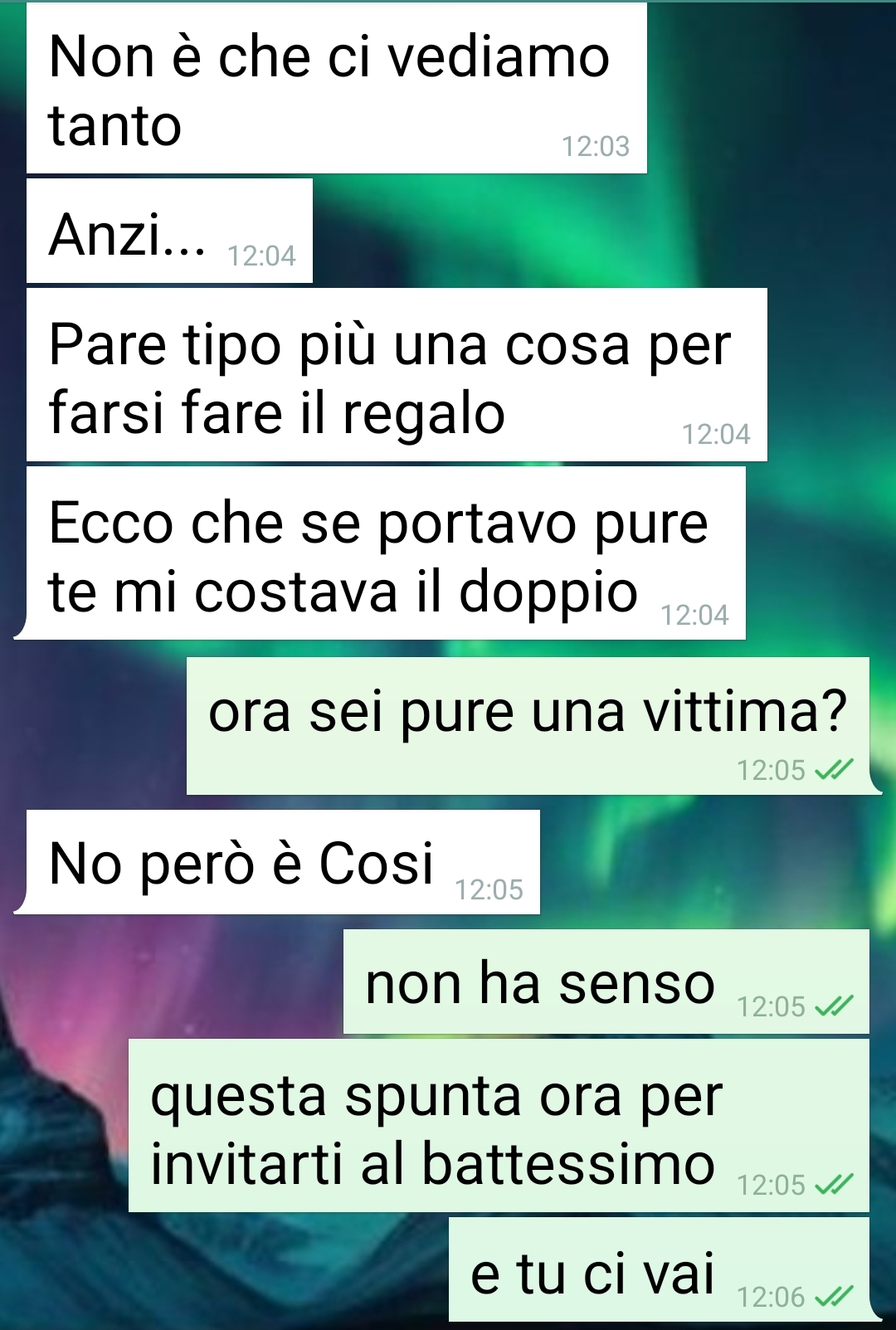896x1330 pixels.
Task: Click the 12:03 timestamp on the first message
Action: 596,147
